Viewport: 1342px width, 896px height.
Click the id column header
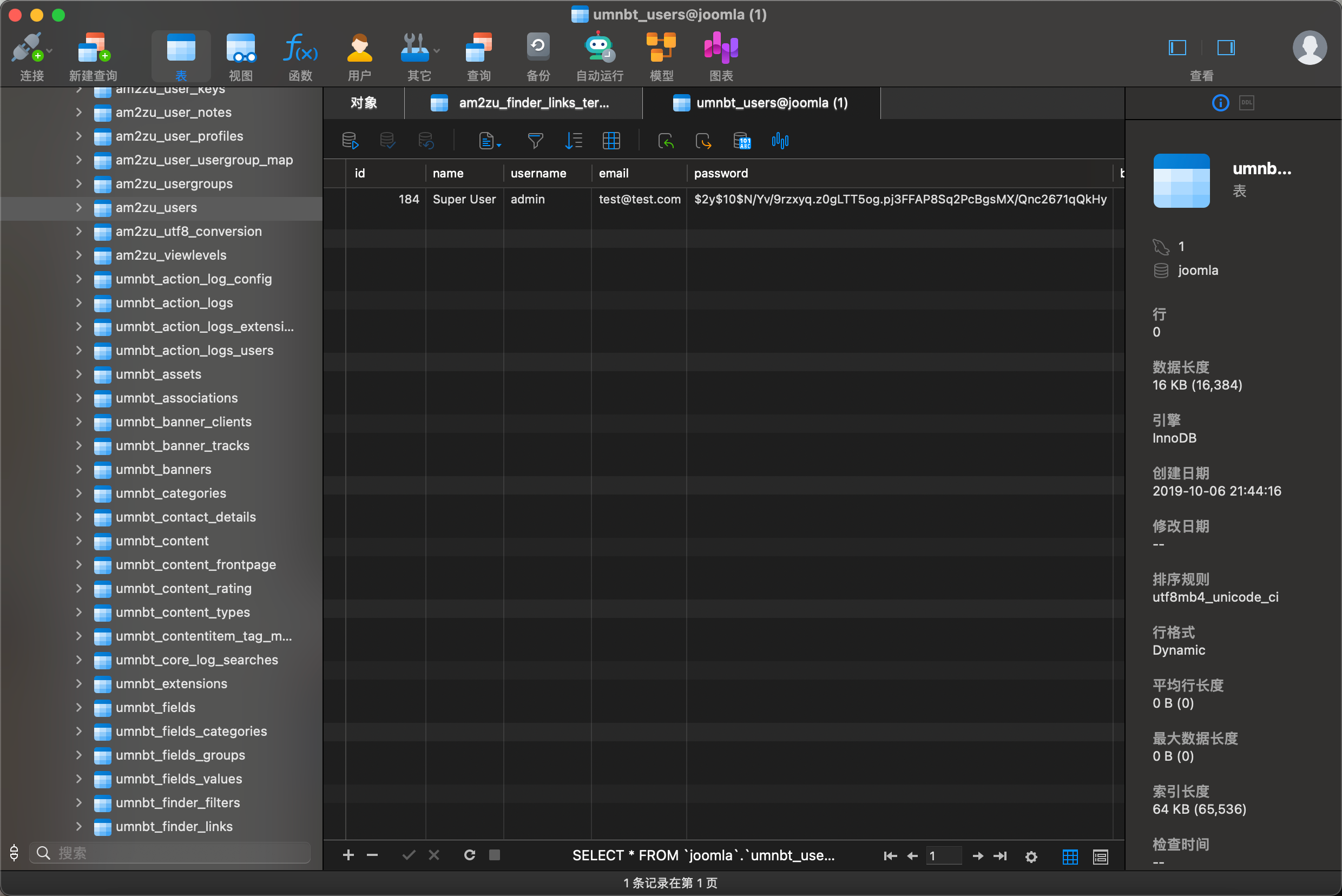coord(386,173)
